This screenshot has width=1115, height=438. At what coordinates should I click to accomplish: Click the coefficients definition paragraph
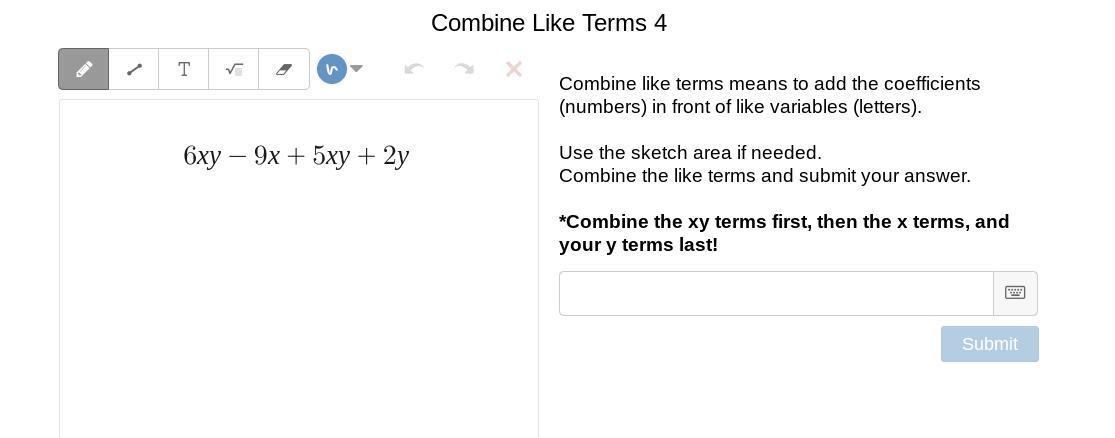[x=769, y=95]
